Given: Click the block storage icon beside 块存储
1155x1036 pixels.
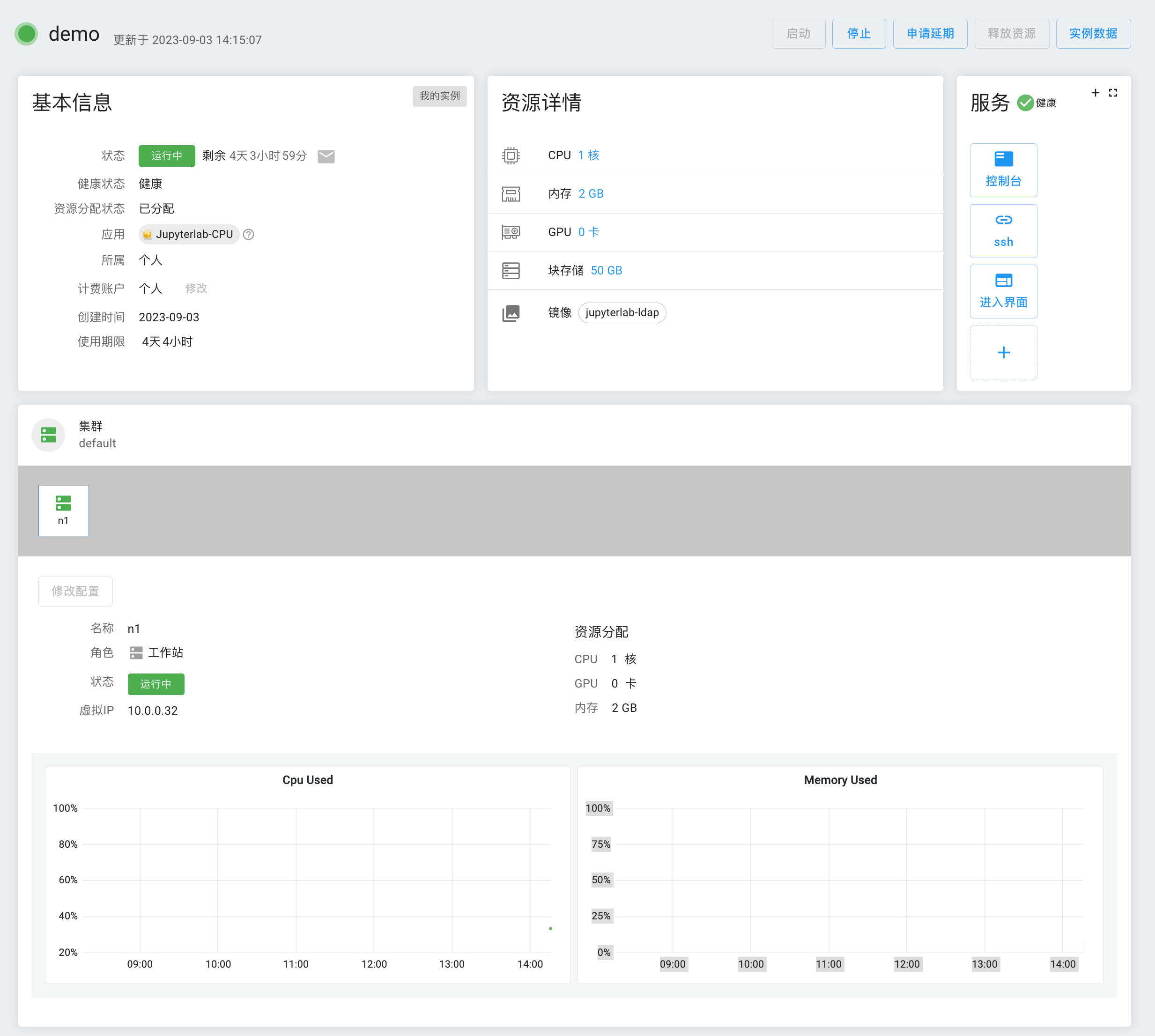Looking at the screenshot, I should (x=511, y=270).
